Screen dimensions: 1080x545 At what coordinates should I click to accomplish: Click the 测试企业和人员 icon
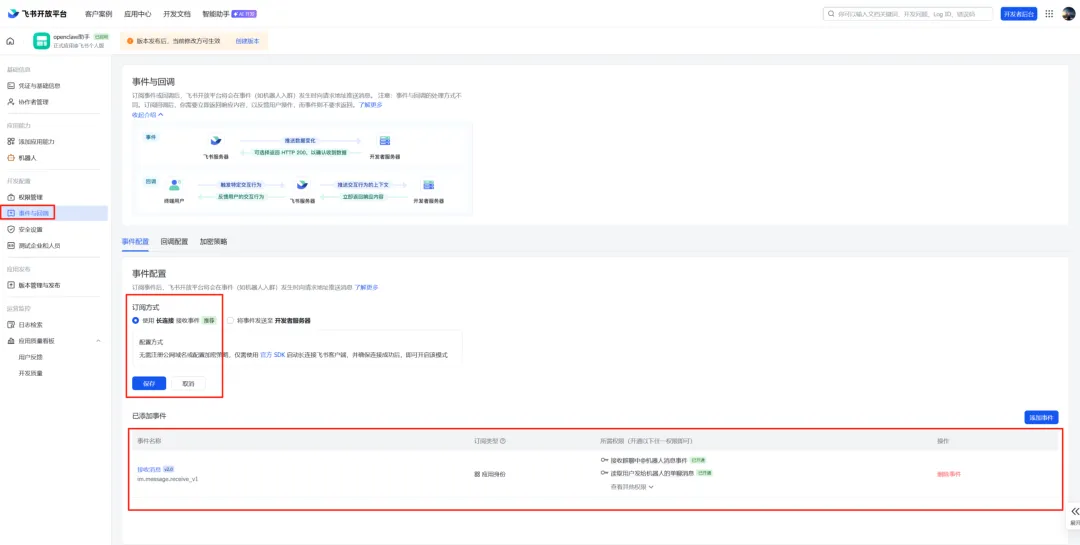(x=11, y=245)
